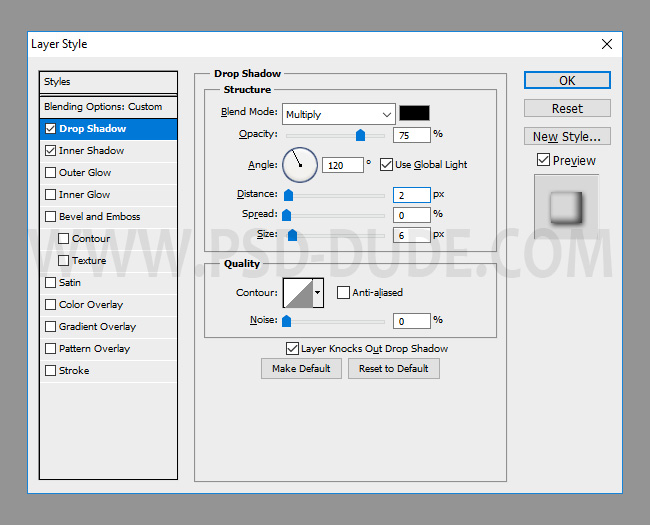
Task: Click the style preview thumbnail
Action: 566,208
